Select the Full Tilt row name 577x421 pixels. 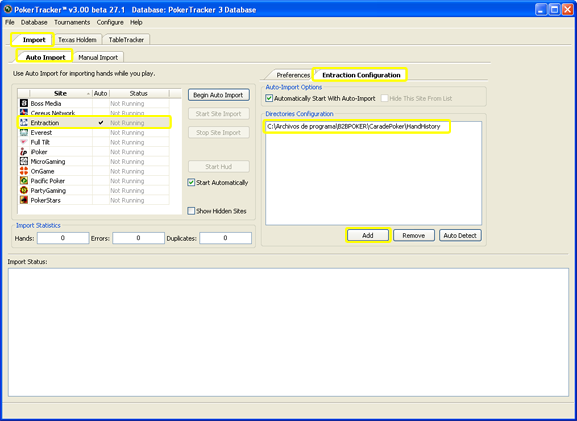click(x=40, y=142)
